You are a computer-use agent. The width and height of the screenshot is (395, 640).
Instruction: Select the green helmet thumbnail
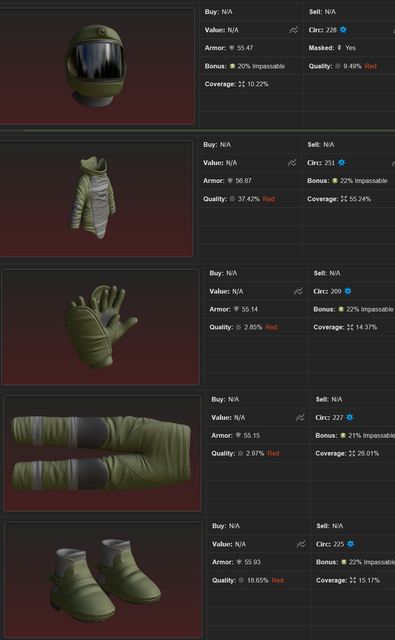[97, 66]
